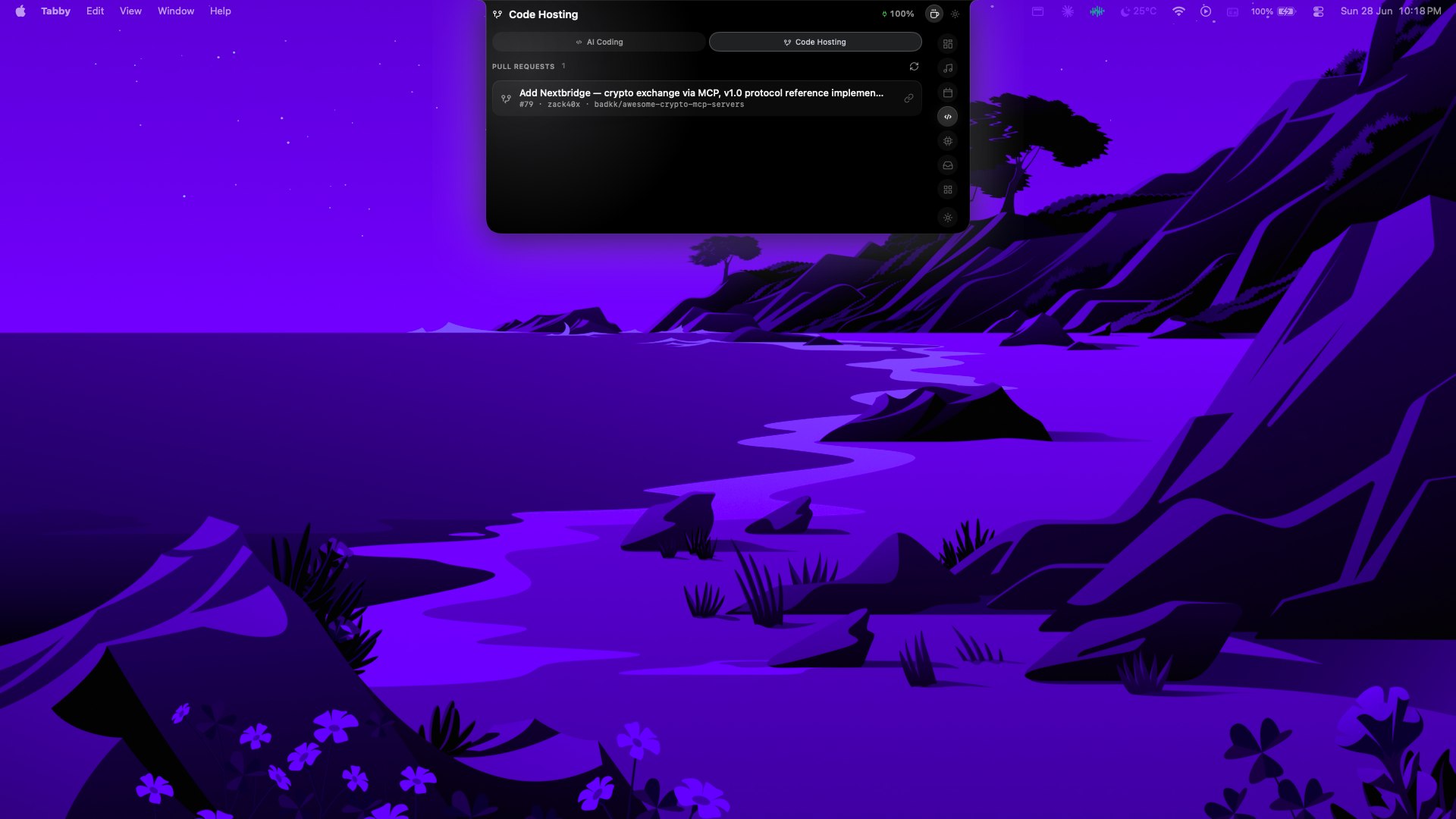Select the code brackets widget in the sidebar
The height and width of the screenshot is (819, 1456).
pos(948,117)
